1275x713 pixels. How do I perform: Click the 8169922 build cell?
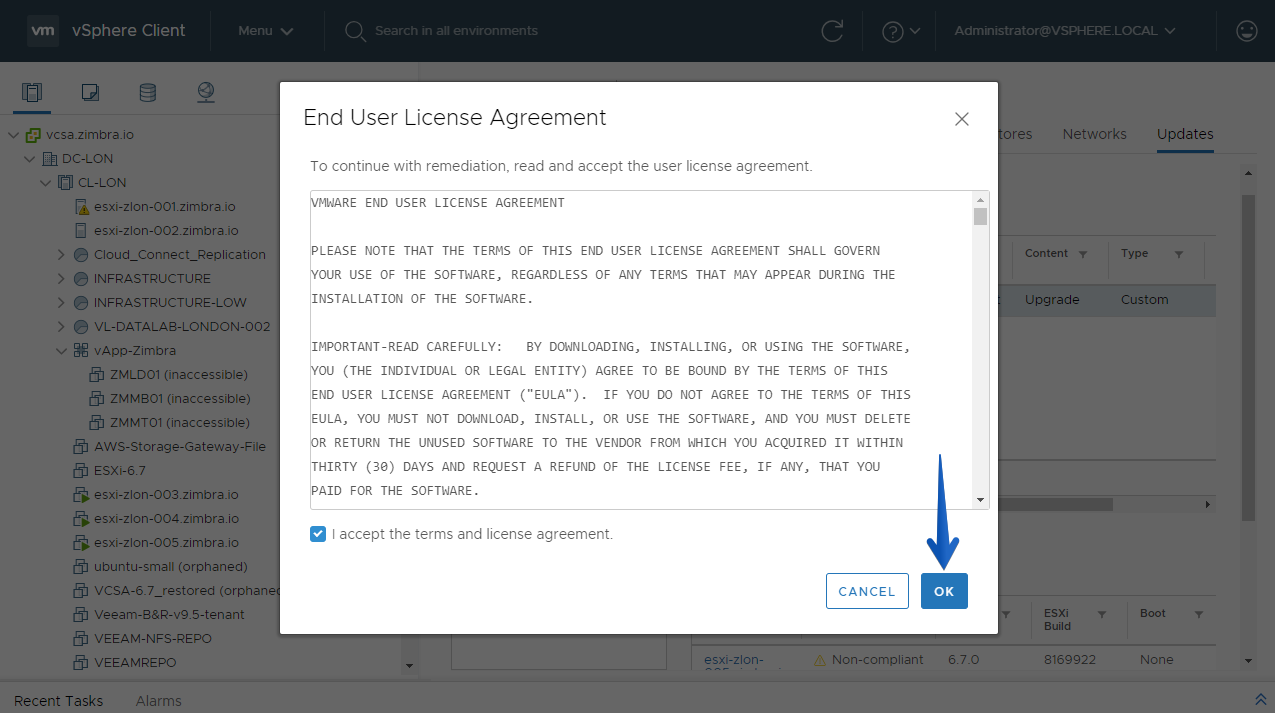tap(1072, 660)
